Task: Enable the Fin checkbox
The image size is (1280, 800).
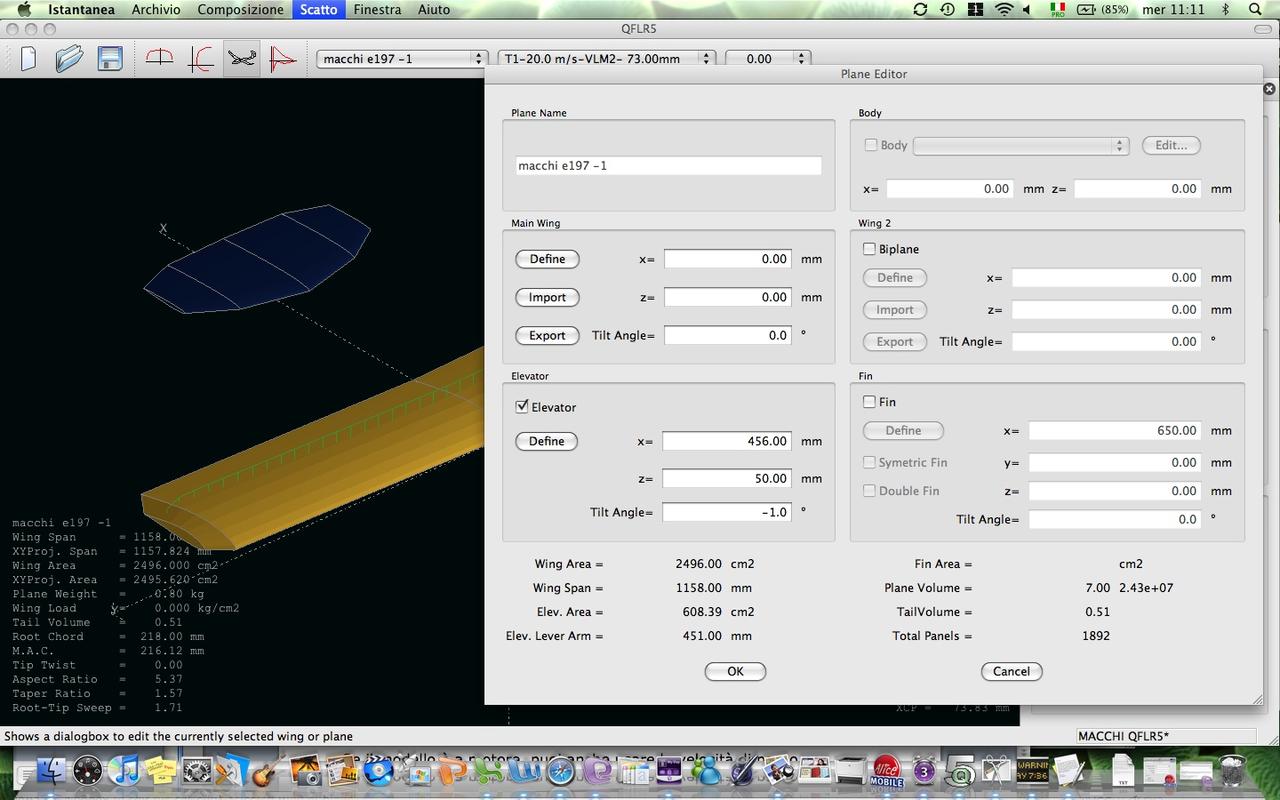Action: point(869,402)
